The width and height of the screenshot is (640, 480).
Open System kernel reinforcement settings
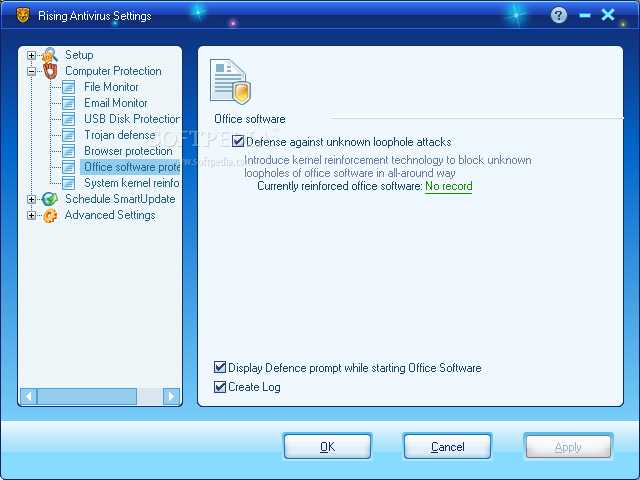tap(131, 183)
